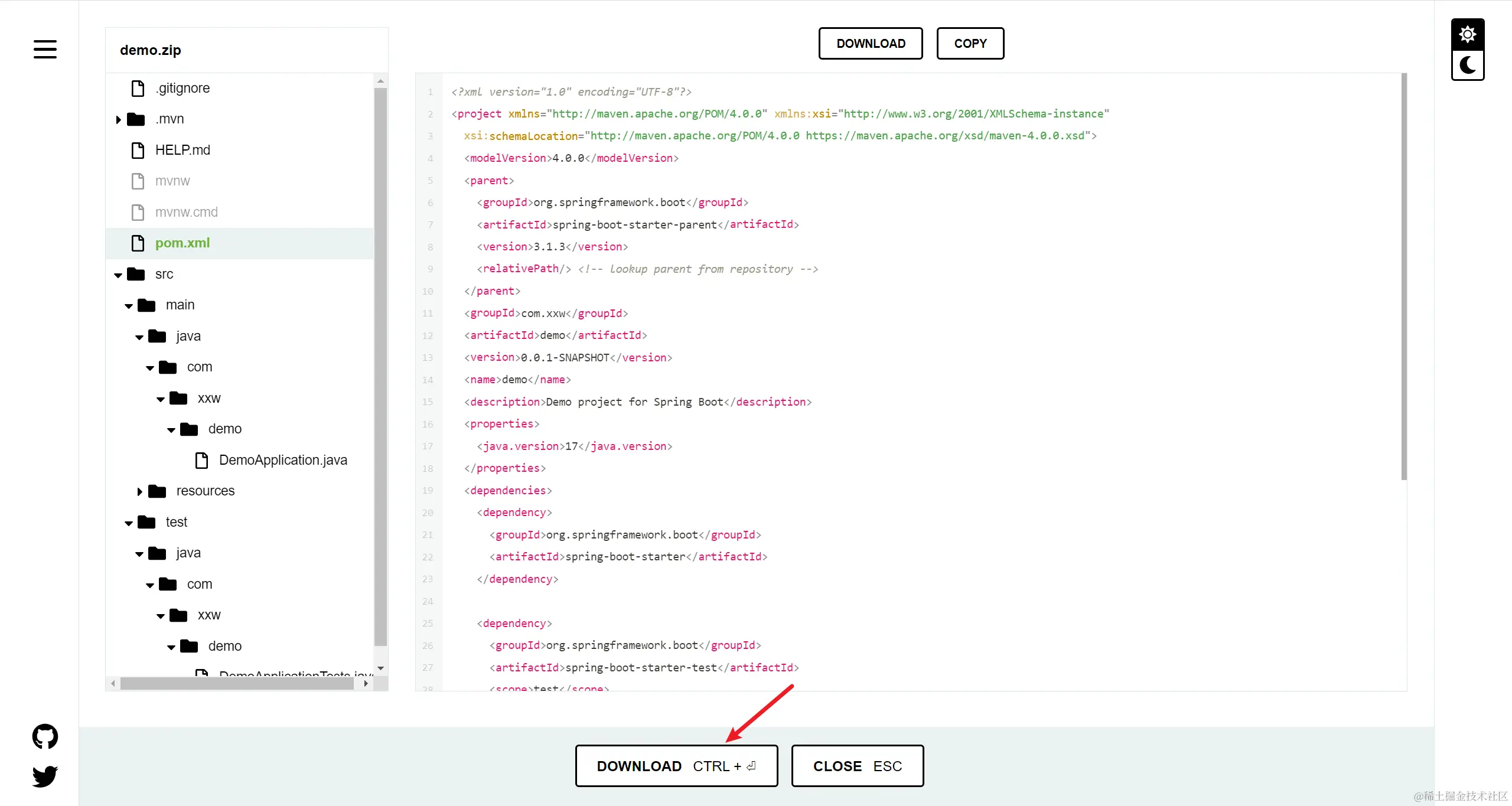Image resolution: width=1512 pixels, height=806 pixels.
Task: Select pom.xml in file tree
Action: coord(183,243)
